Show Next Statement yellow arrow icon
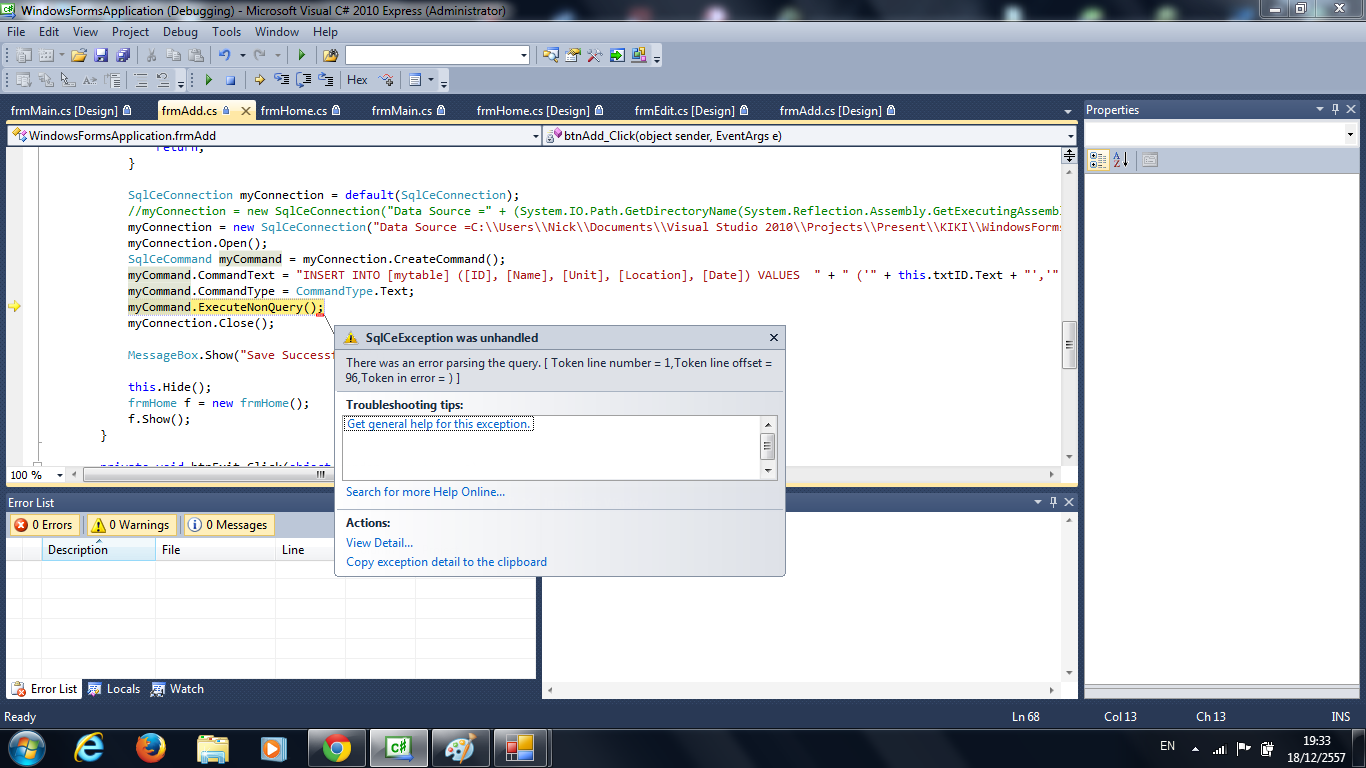The width and height of the screenshot is (1366, 768). pos(260,80)
